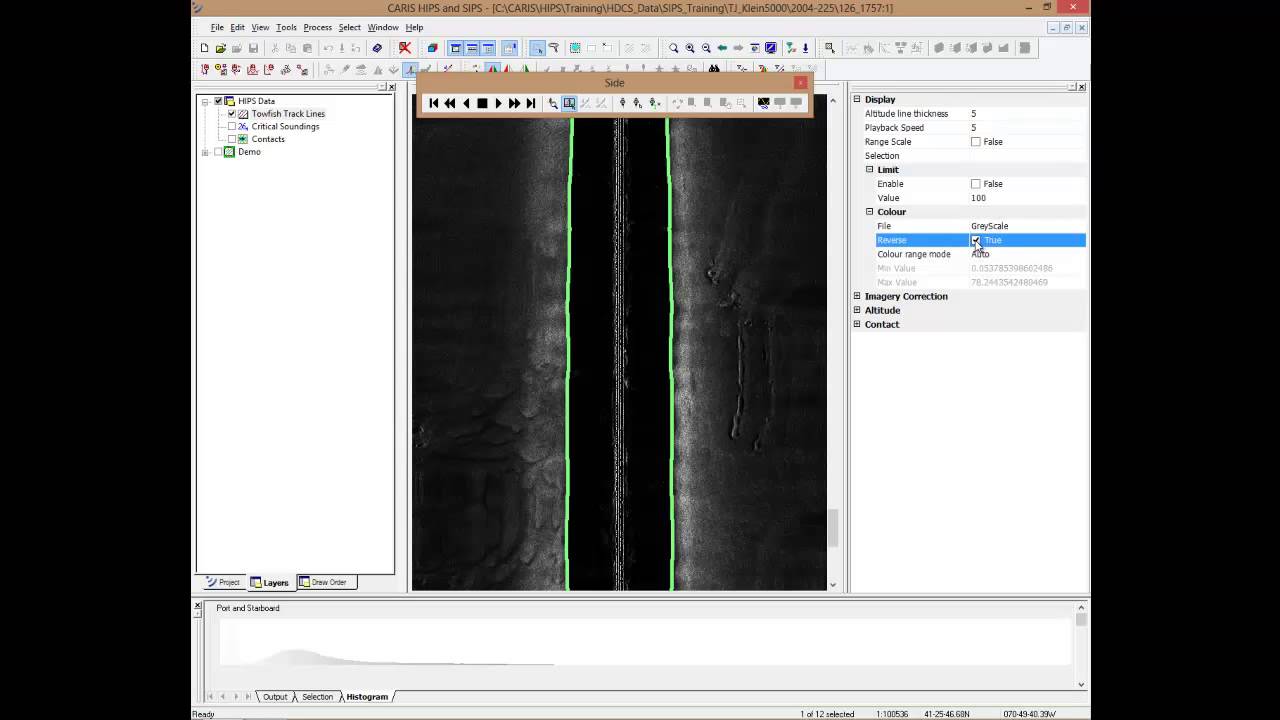Image resolution: width=1280 pixels, height=720 pixels.
Task: Collapse the HIPS Data tree node
Action: point(205,101)
